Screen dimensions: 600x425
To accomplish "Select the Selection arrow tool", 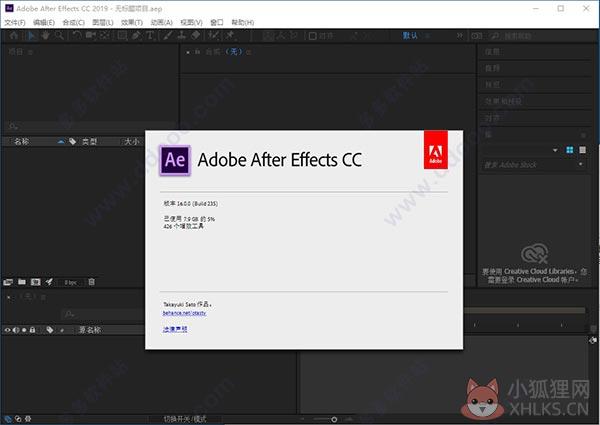I will (x=32, y=36).
